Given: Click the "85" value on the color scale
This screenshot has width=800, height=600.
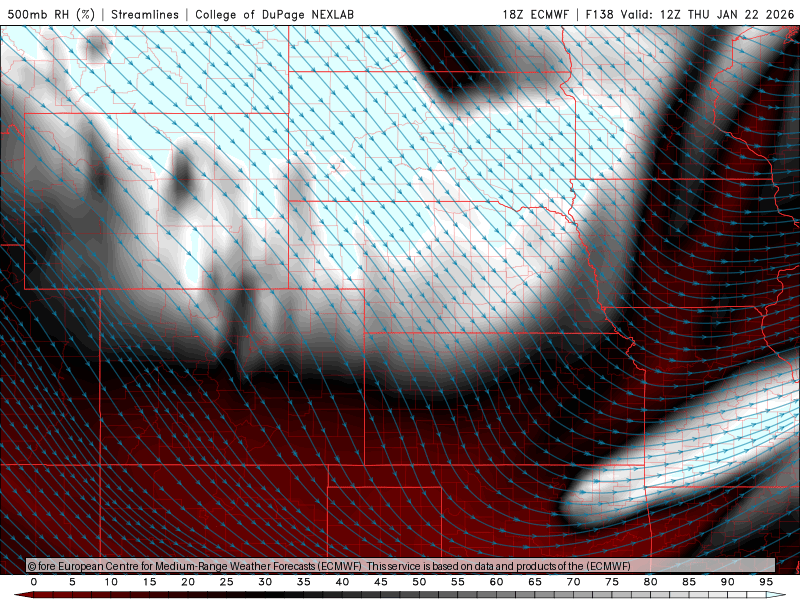Looking at the screenshot, I should pos(689,582).
